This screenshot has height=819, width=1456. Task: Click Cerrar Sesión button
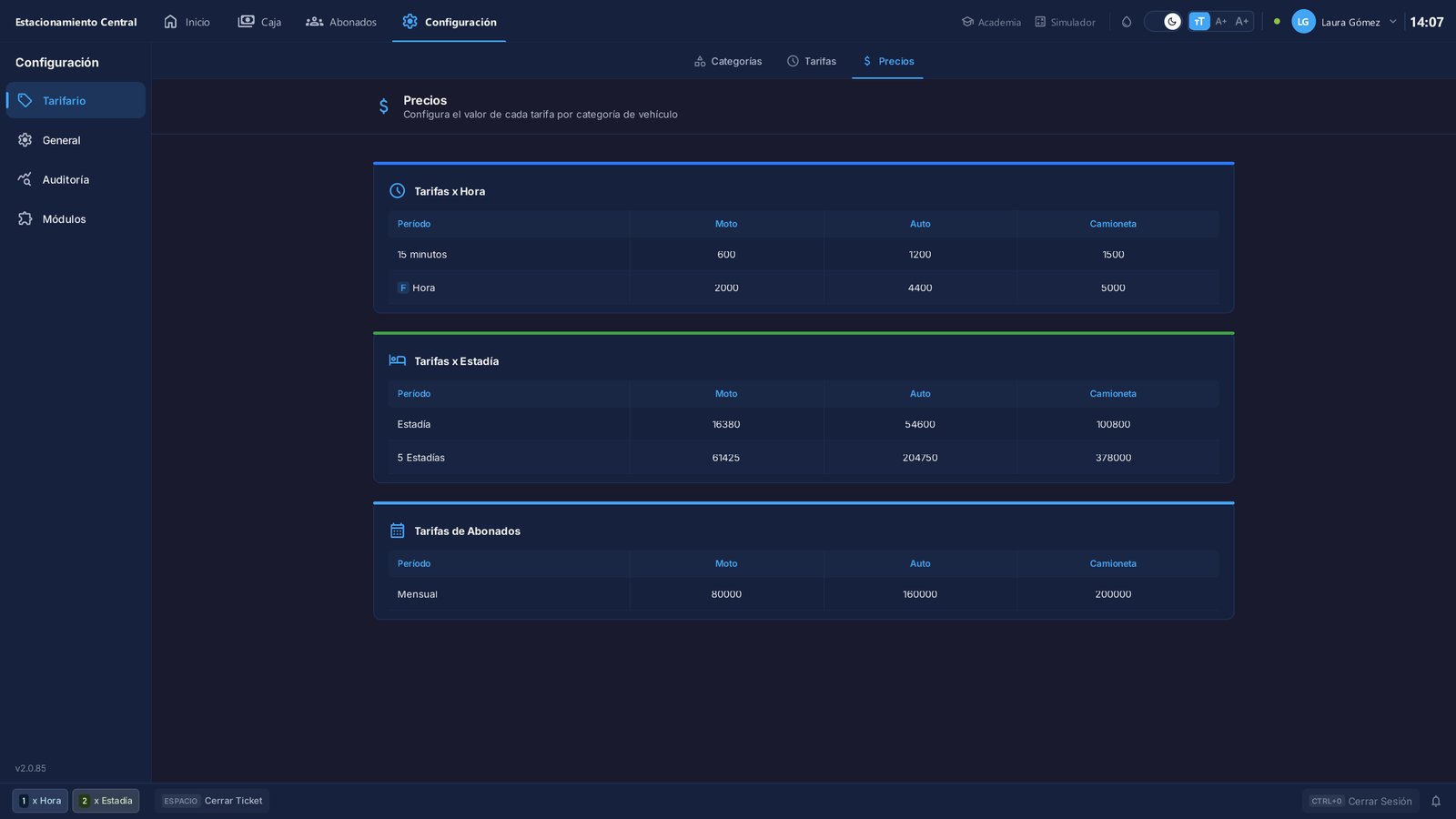[x=1360, y=802]
